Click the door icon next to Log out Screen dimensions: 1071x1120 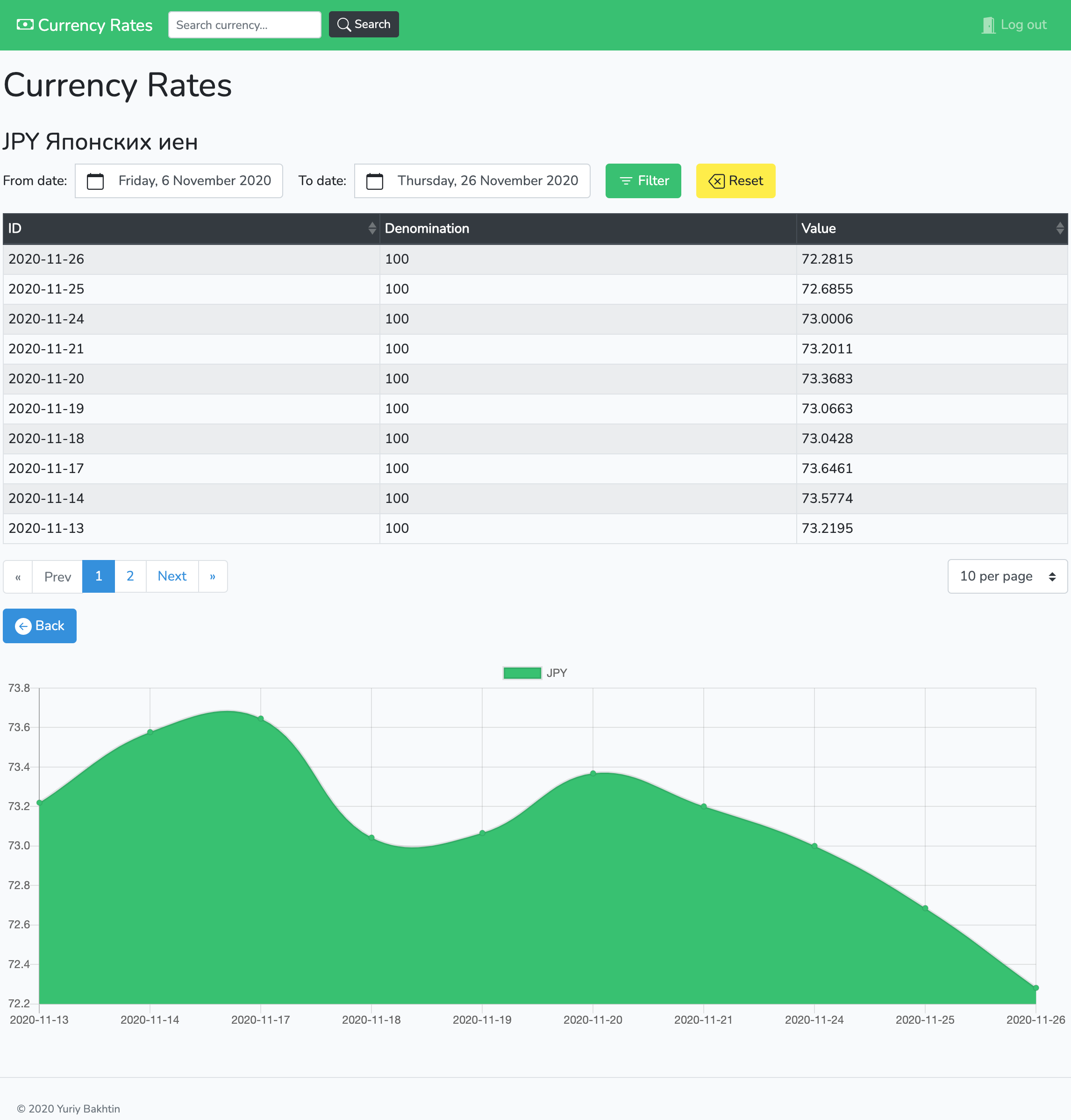[x=988, y=25]
